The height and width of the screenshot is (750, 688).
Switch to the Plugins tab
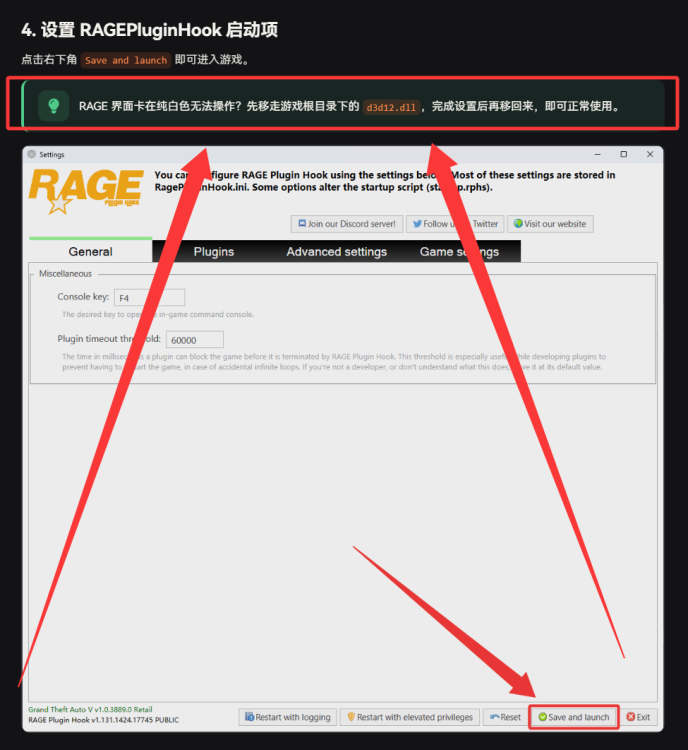pos(214,252)
